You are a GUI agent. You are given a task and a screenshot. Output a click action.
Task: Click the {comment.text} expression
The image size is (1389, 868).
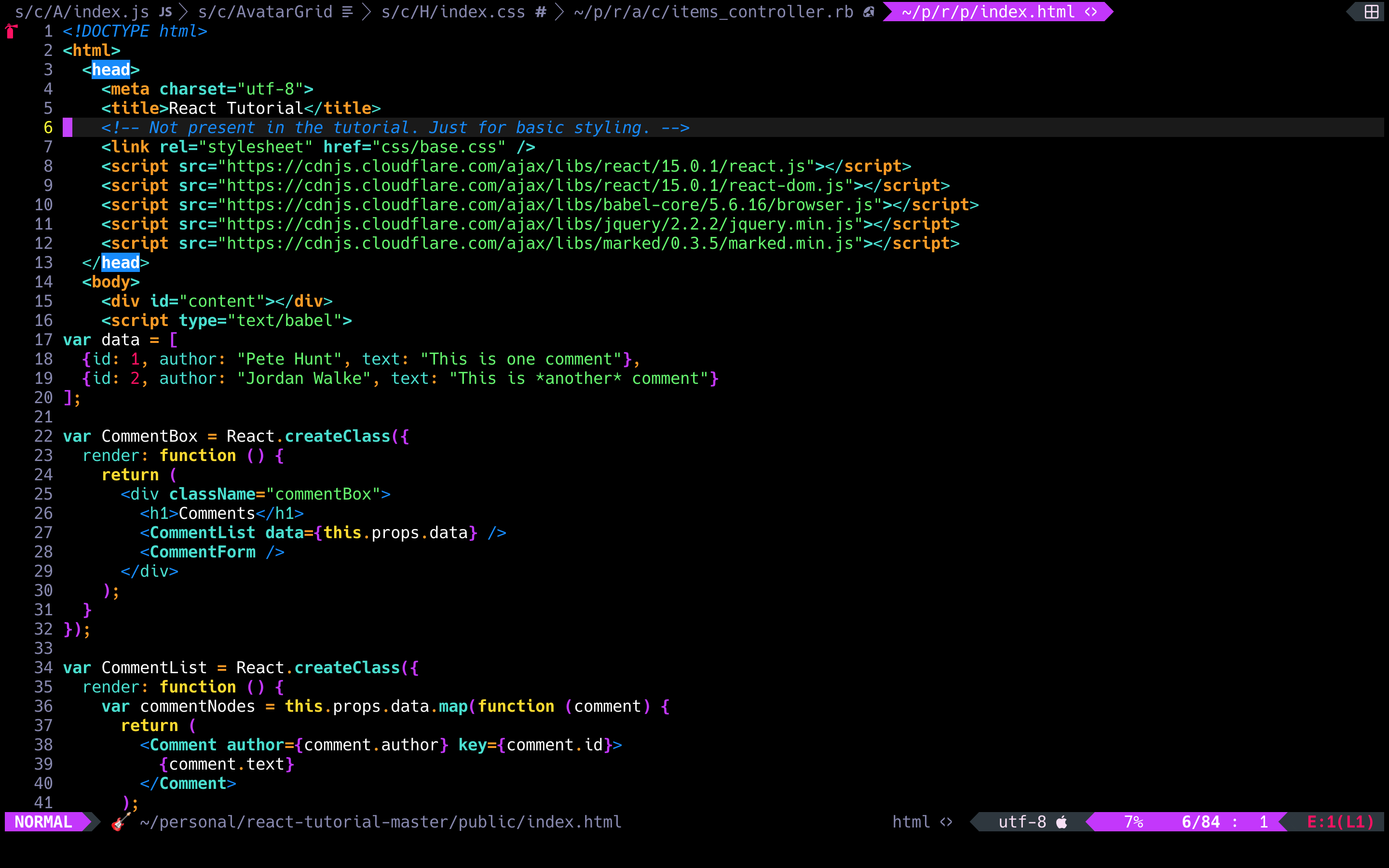click(x=227, y=764)
